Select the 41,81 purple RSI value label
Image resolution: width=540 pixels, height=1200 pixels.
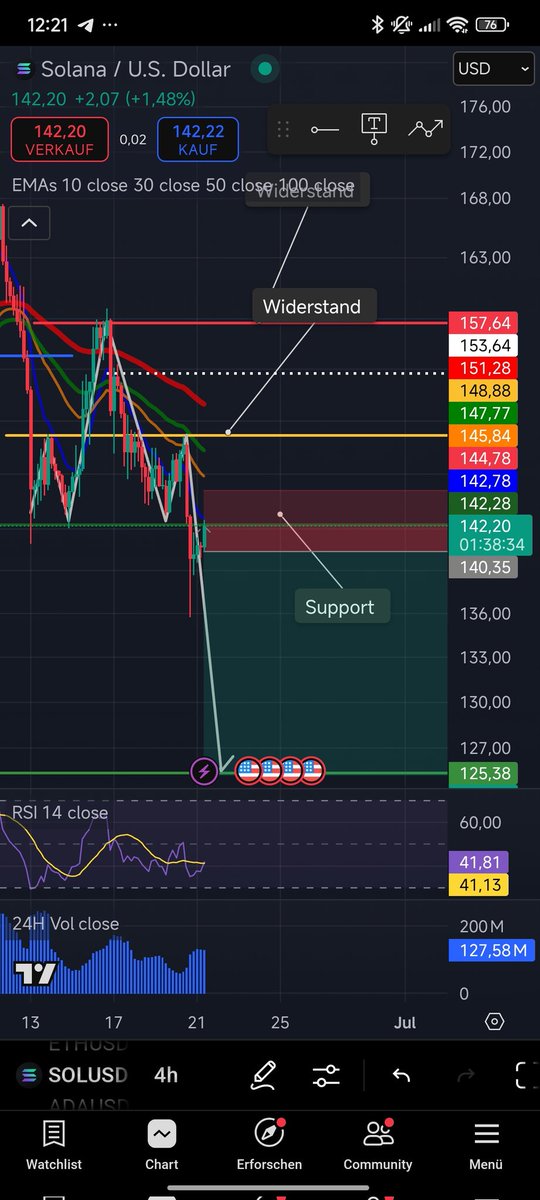click(x=479, y=862)
